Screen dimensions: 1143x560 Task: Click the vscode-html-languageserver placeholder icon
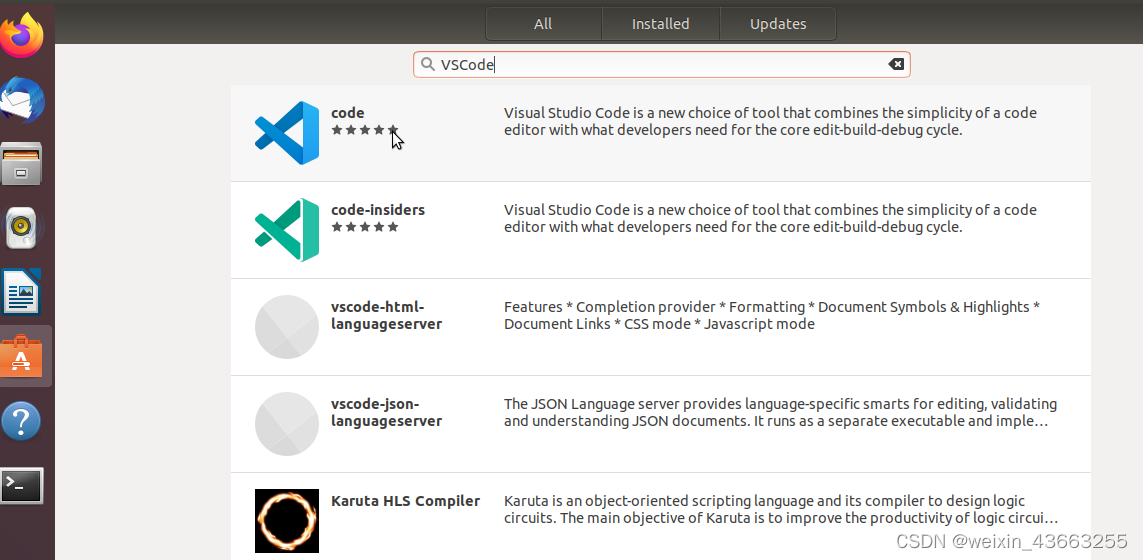tap(287, 327)
